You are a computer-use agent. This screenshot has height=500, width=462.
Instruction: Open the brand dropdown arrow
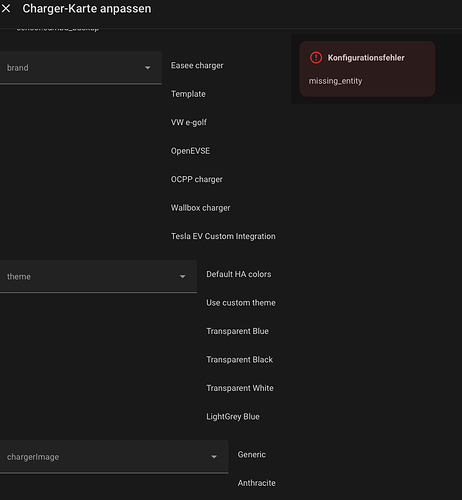click(x=147, y=68)
